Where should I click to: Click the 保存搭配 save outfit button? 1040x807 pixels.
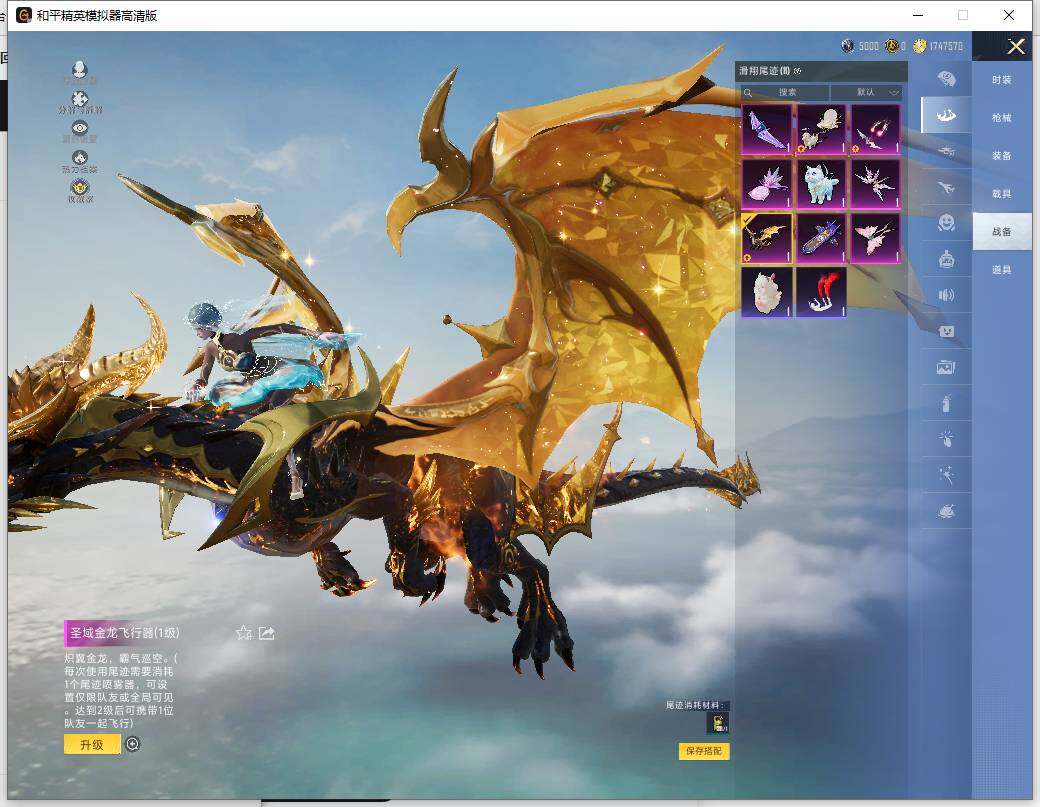704,751
